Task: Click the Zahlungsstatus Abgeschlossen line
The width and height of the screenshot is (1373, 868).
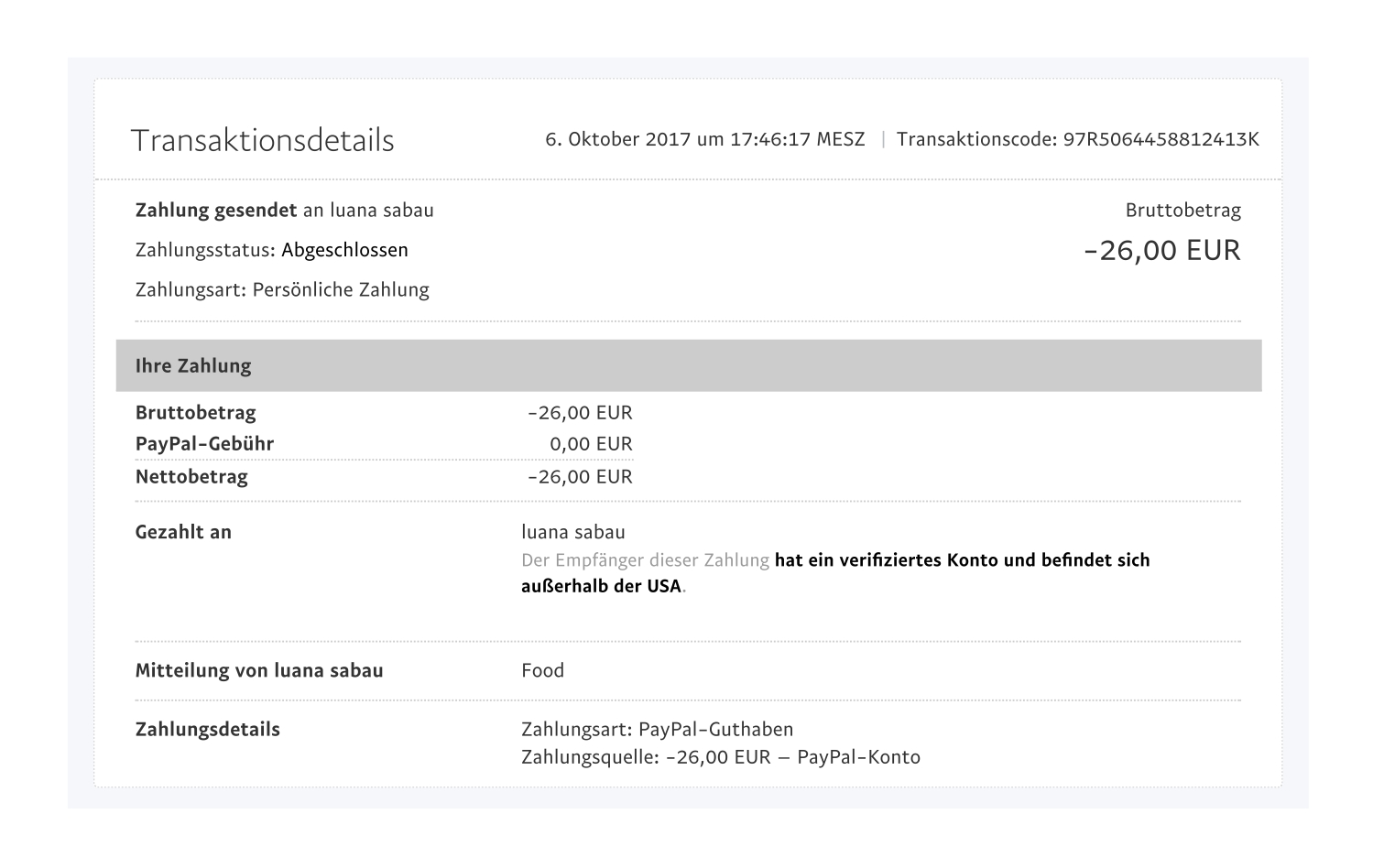Action: click(271, 250)
